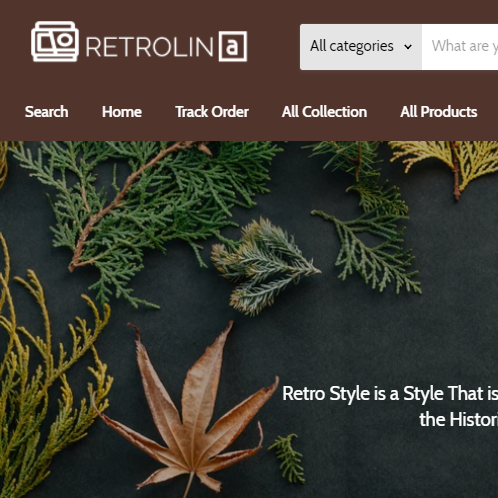Image resolution: width=498 pixels, height=498 pixels.
Task: Click the RETROLIN brand wordmark
Action: [x=149, y=47]
